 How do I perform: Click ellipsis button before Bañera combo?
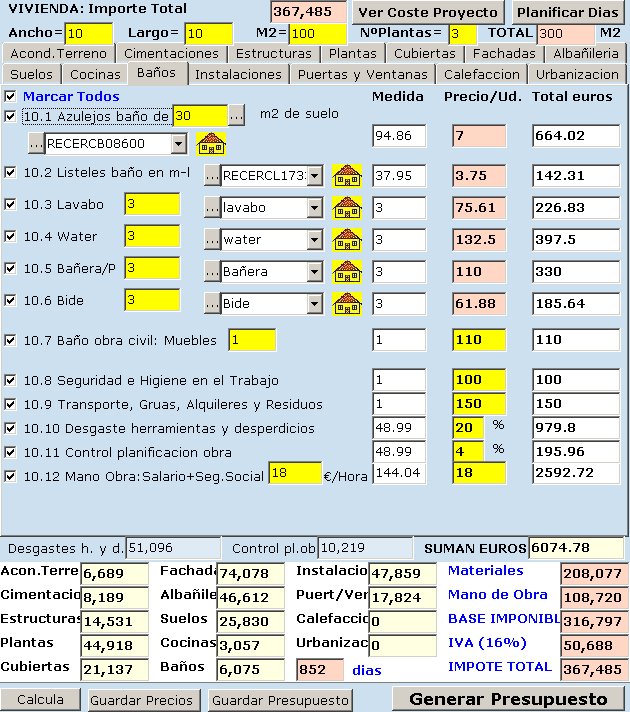pos(212,272)
